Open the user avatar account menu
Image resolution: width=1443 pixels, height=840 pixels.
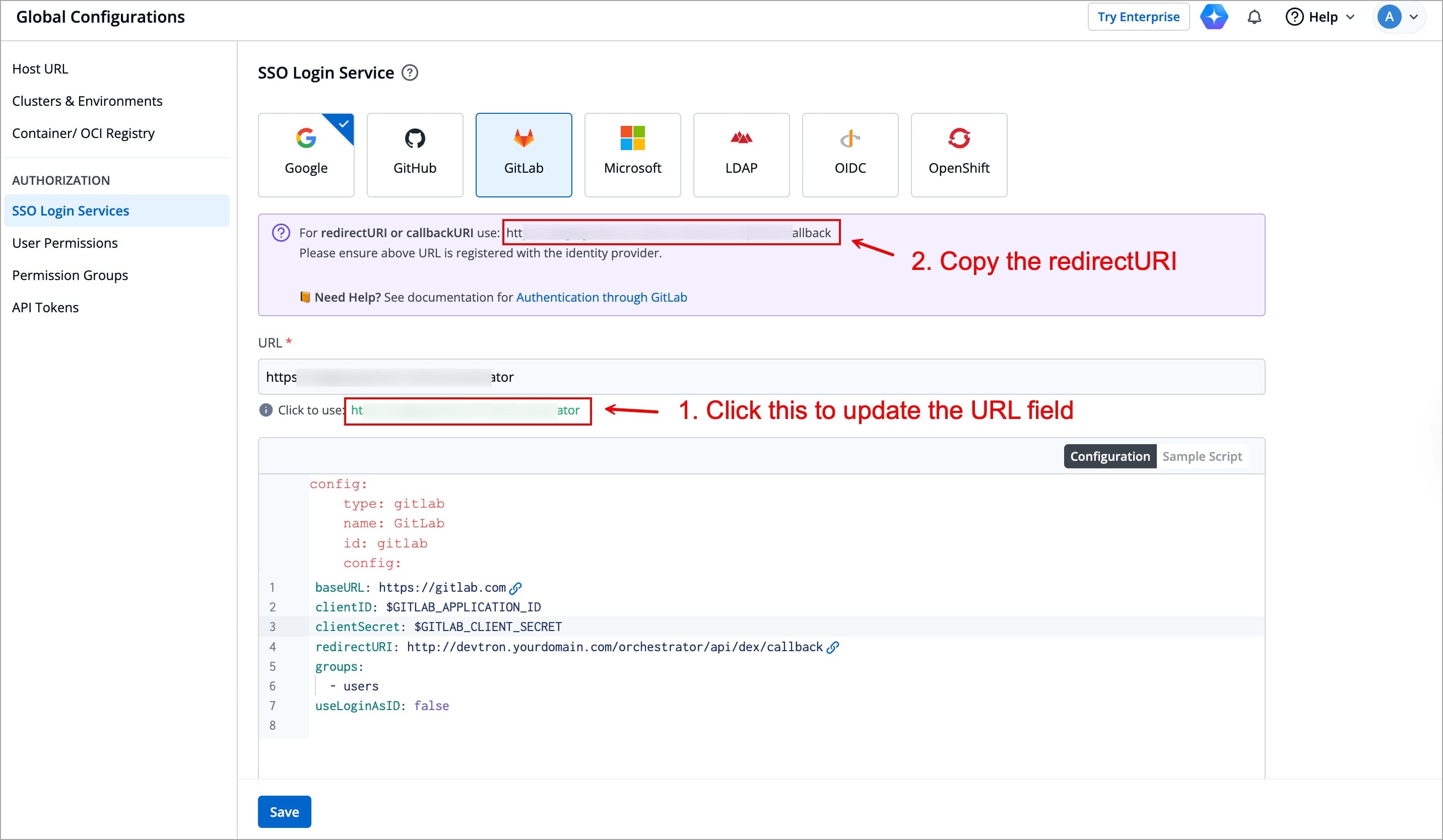(x=1398, y=17)
